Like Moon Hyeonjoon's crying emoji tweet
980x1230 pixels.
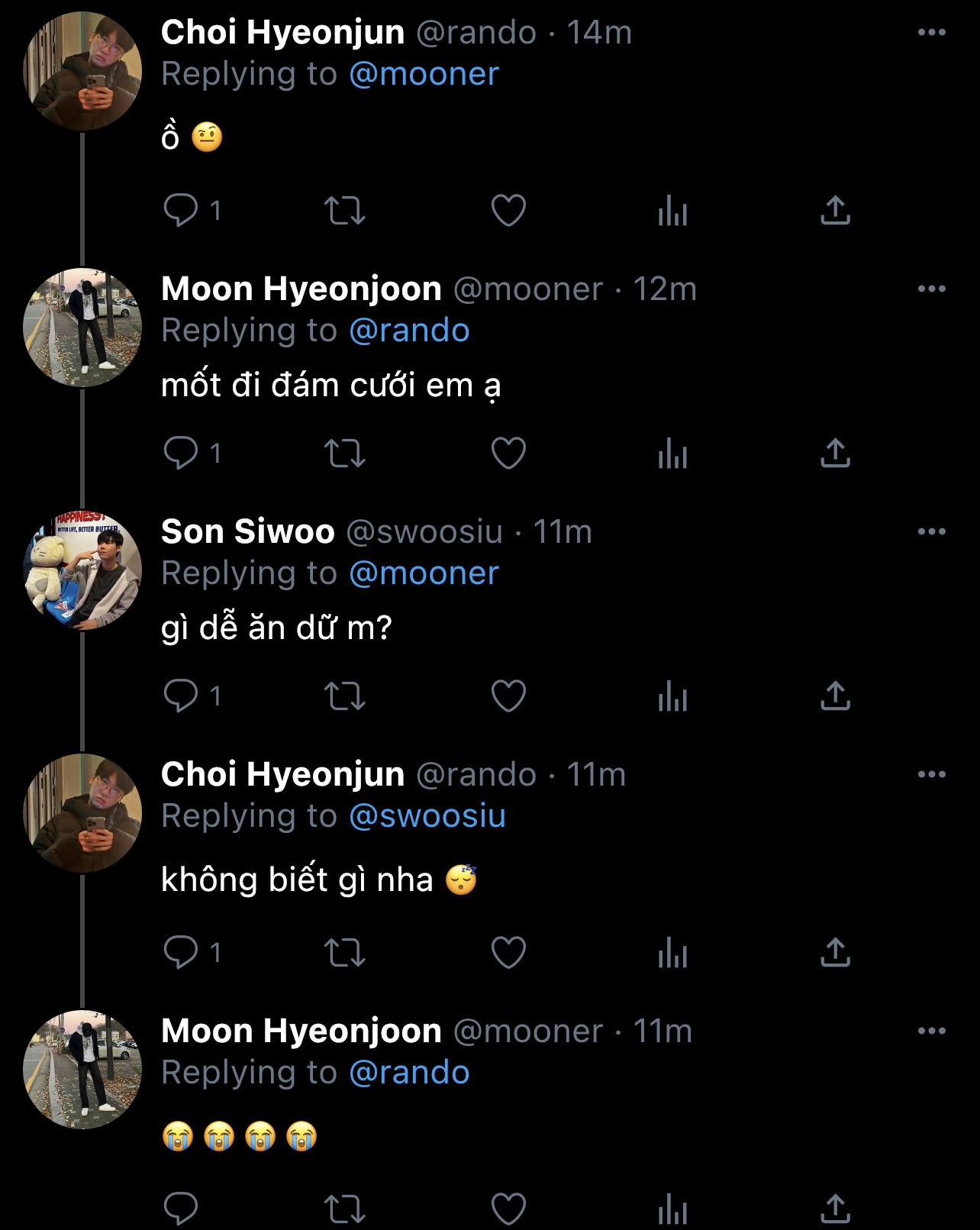click(508, 1209)
